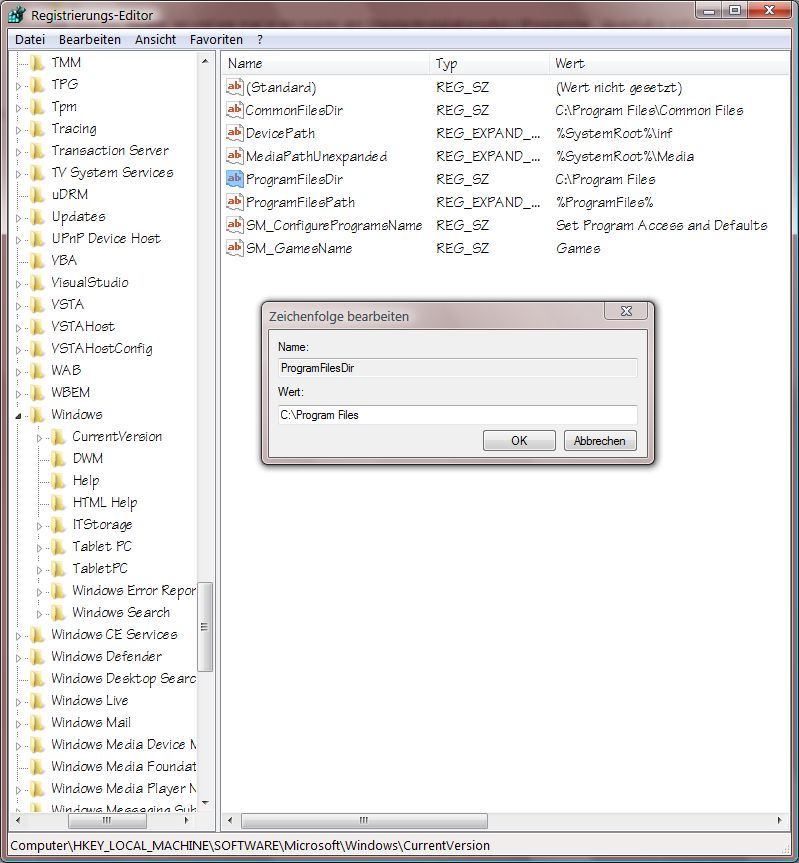Click the TMM folder icon
799x863 pixels.
pos(37,63)
